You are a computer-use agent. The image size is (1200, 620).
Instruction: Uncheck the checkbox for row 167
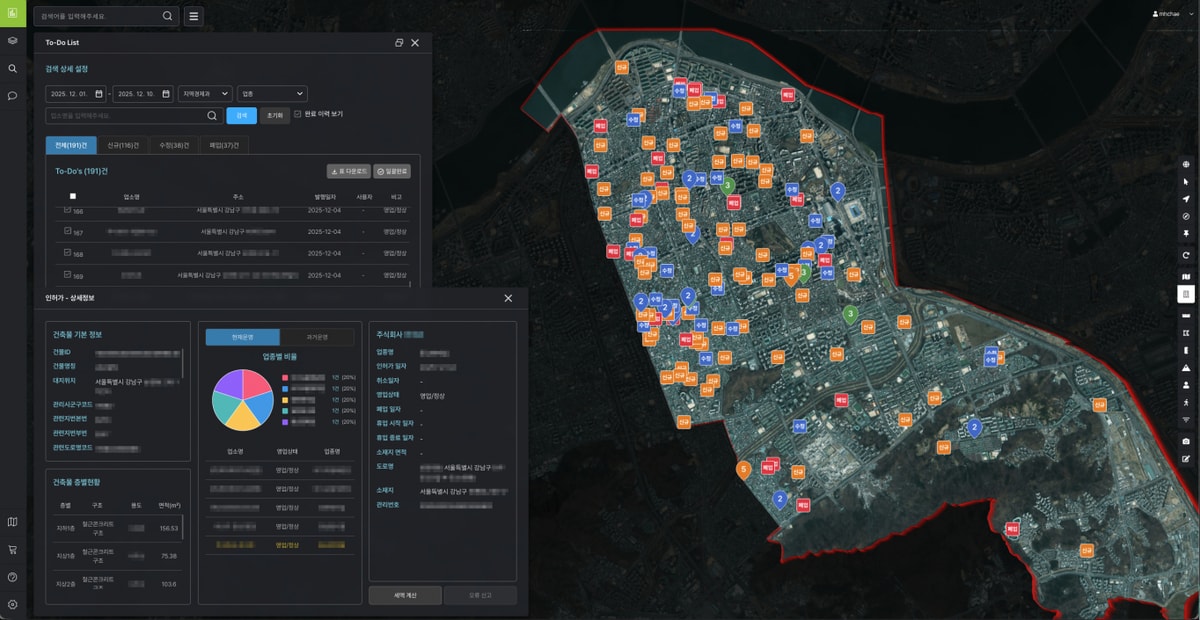click(x=67, y=232)
